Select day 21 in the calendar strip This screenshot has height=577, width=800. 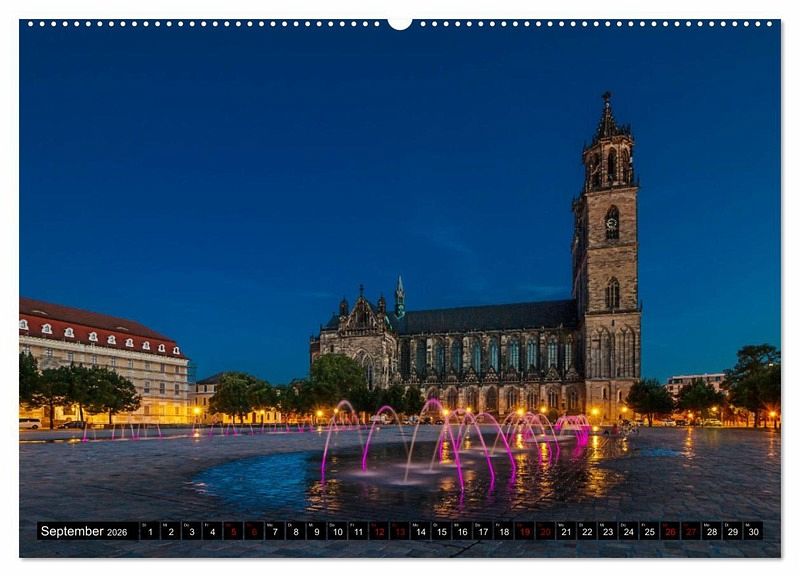click(566, 531)
